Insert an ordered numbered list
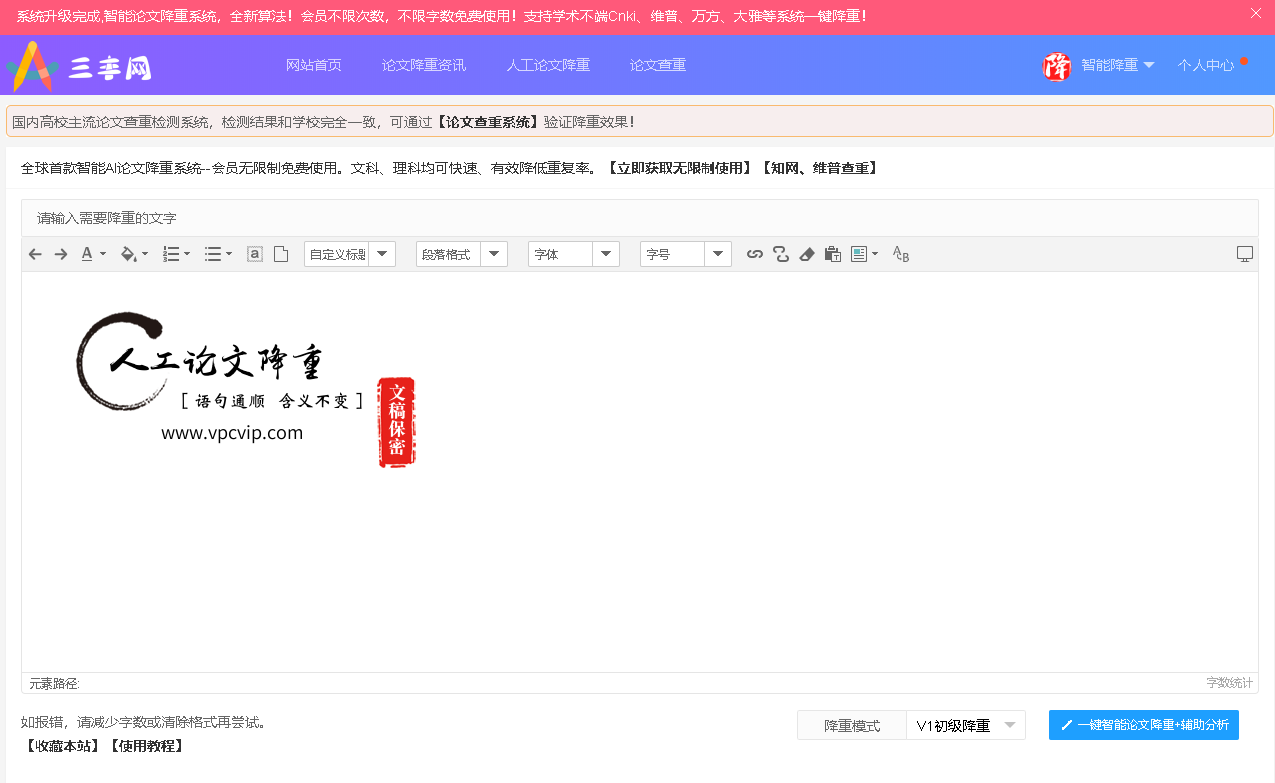The width and height of the screenshot is (1275, 783). pos(171,254)
